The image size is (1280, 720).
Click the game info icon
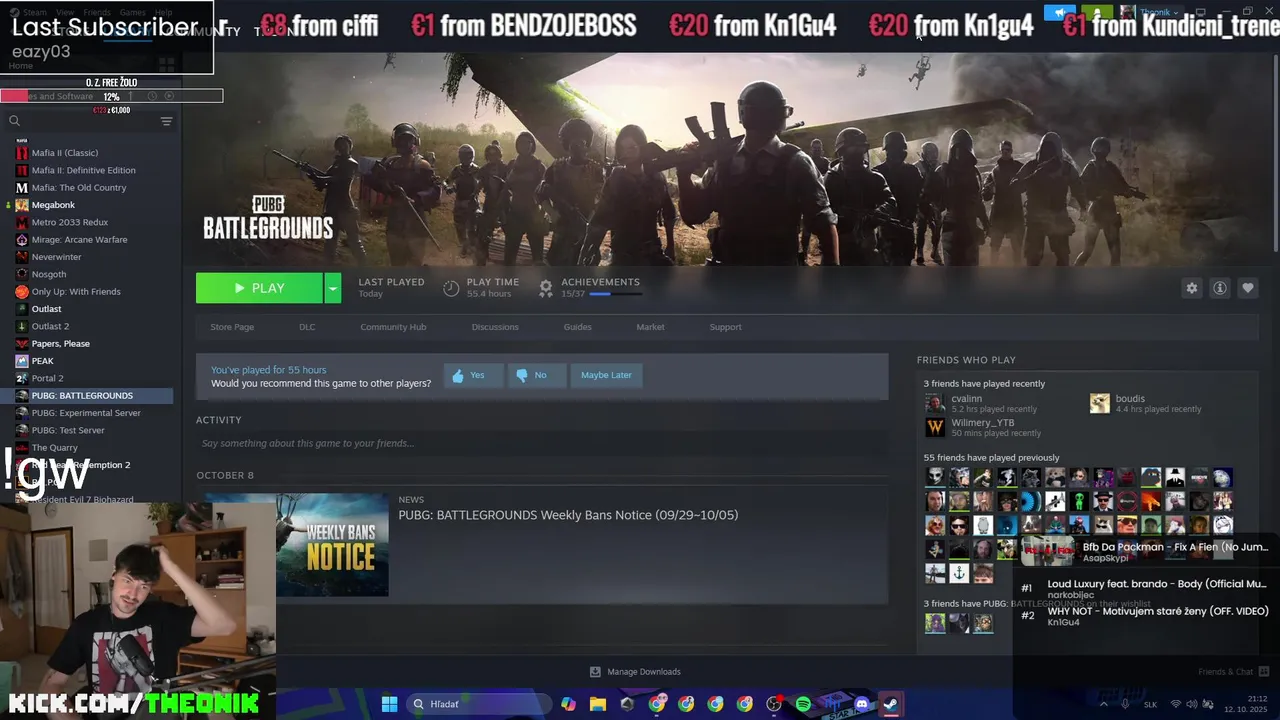point(1219,288)
